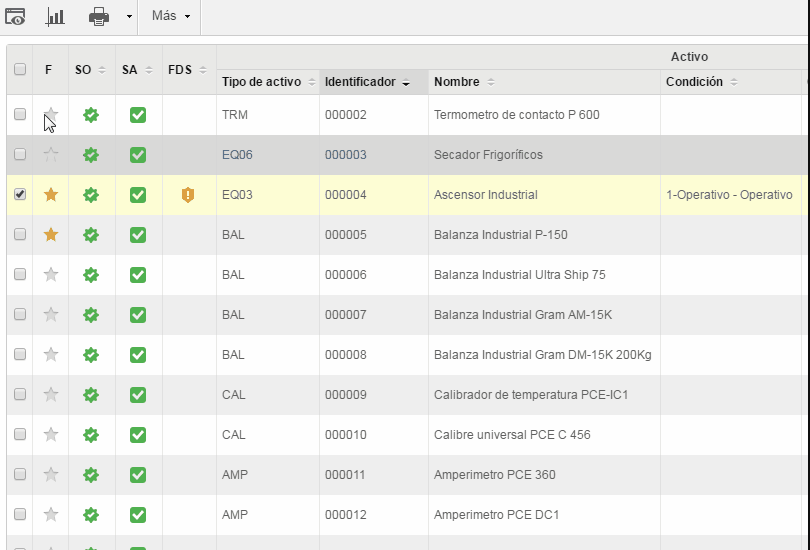Click the SA green check for Calibre universal PCE C 456

(138, 435)
